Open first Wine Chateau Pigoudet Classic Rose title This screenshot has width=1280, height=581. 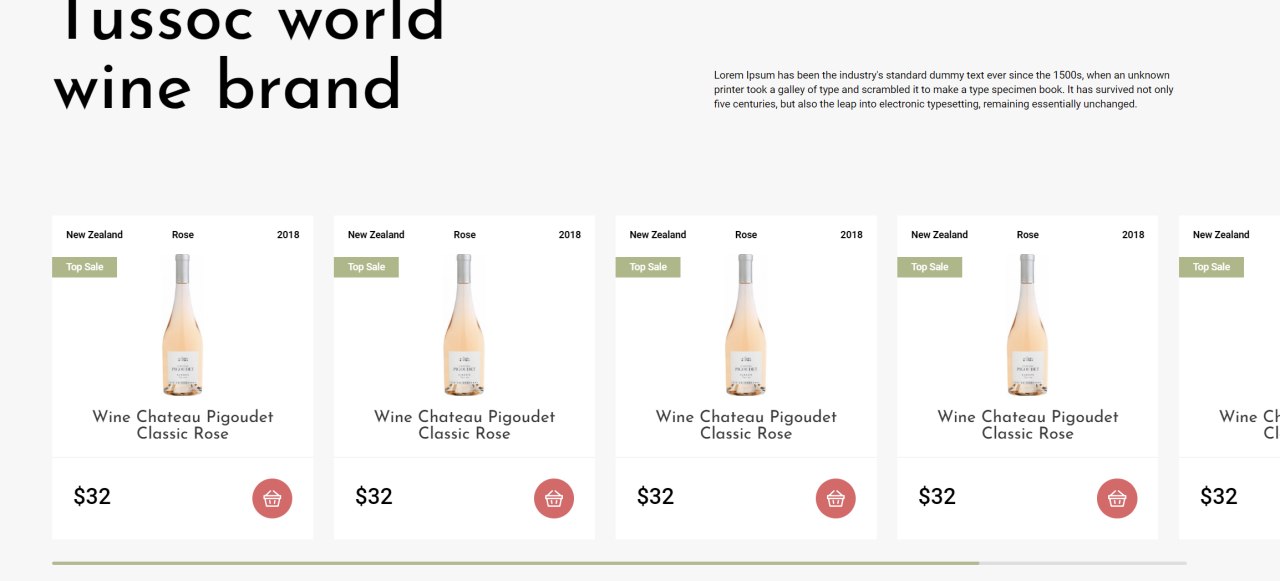pos(183,425)
